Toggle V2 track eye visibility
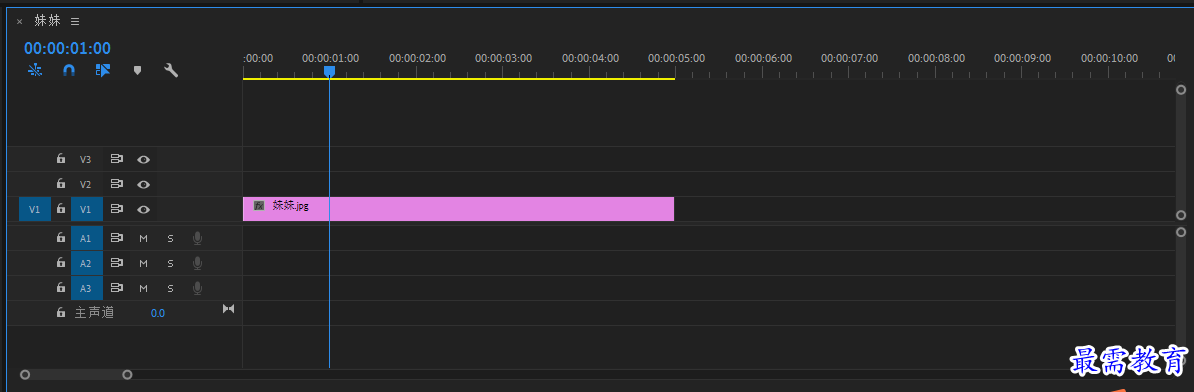Viewport: 1194px width, 392px height. 143,184
